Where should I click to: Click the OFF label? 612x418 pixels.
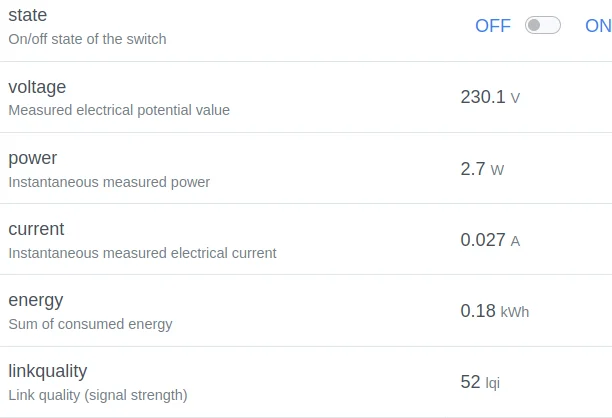492,26
